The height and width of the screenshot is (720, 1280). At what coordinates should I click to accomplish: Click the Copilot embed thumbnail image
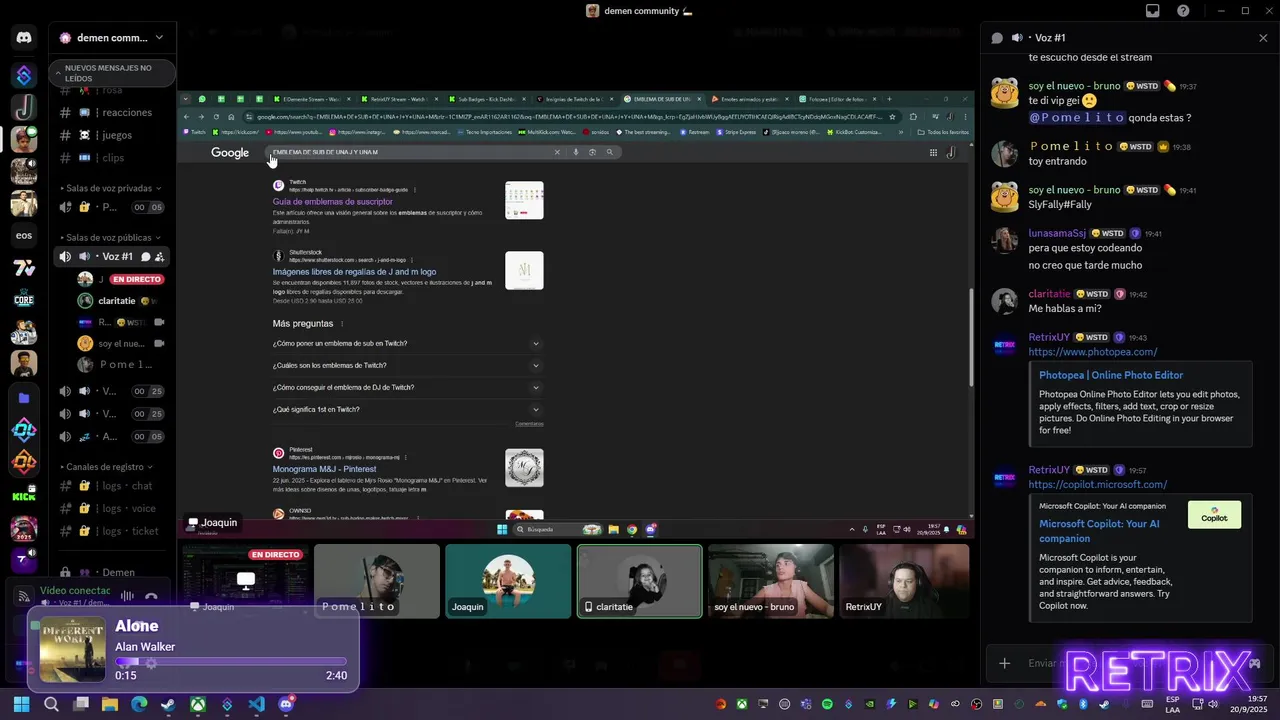coord(1214,514)
